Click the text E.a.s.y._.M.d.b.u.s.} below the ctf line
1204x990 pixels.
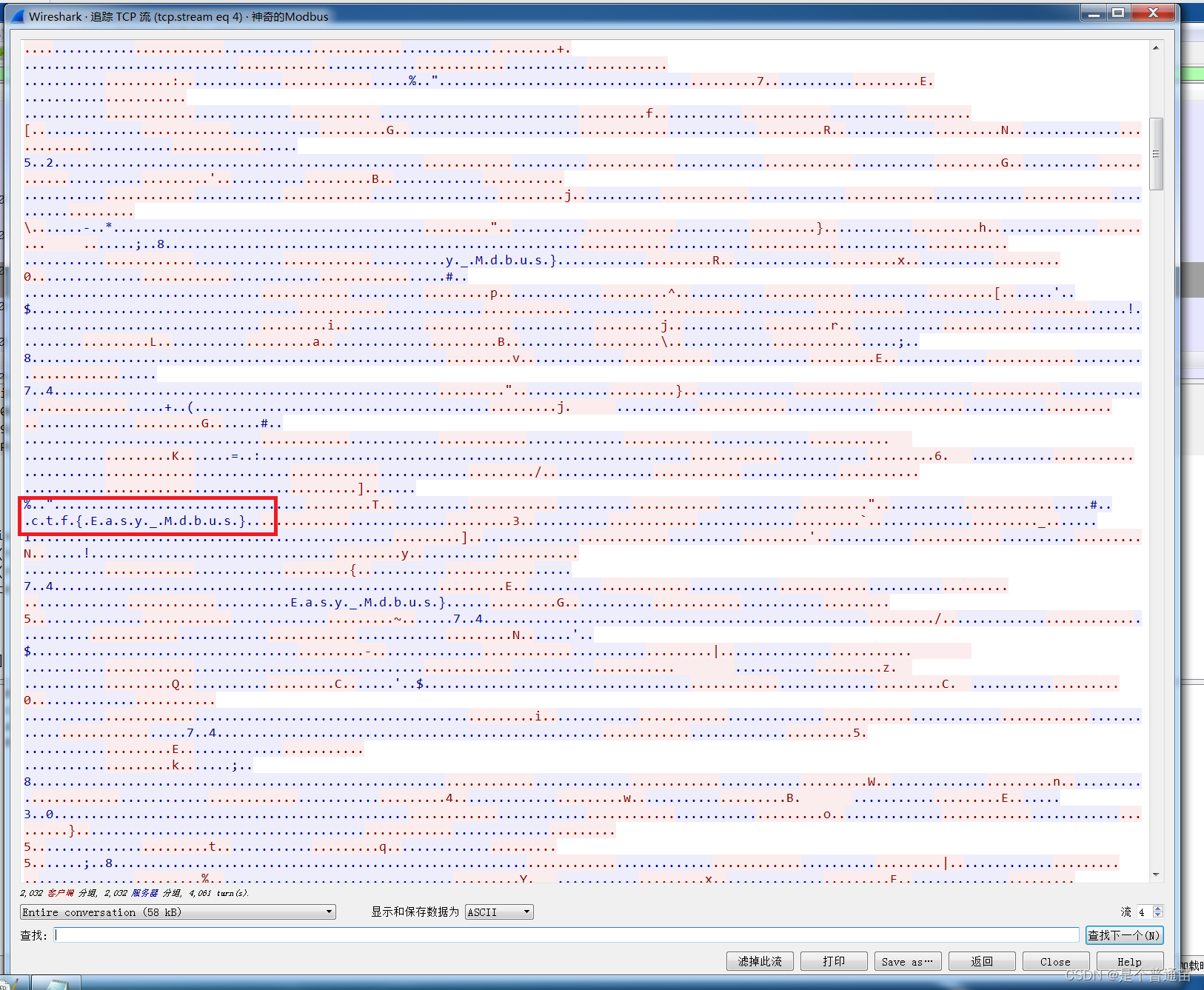pyautogui.click(x=368, y=602)
